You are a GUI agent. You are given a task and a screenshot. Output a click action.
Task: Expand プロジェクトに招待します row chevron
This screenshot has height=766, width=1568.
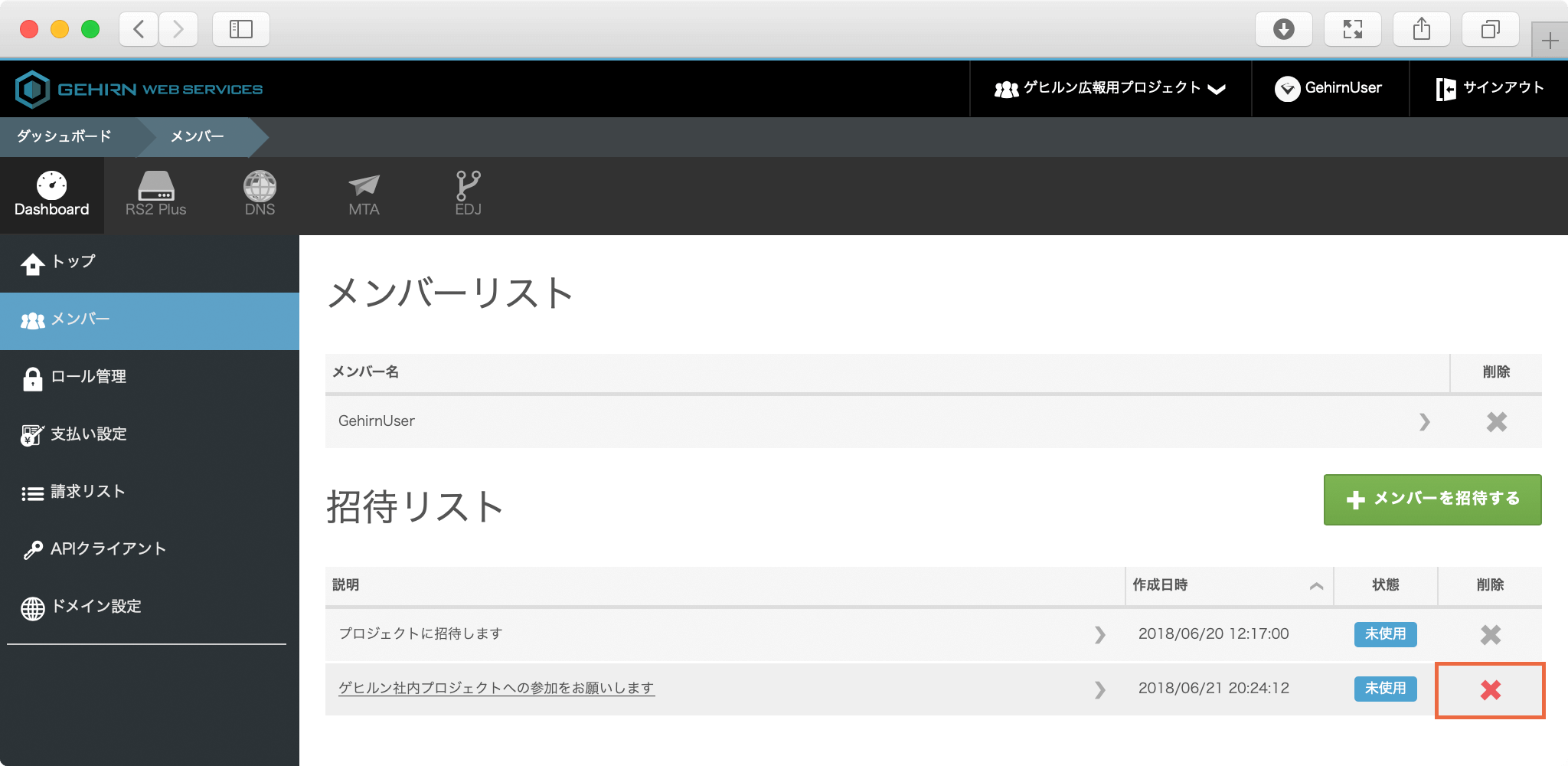pyautogui.click(x=1099, y=634)
